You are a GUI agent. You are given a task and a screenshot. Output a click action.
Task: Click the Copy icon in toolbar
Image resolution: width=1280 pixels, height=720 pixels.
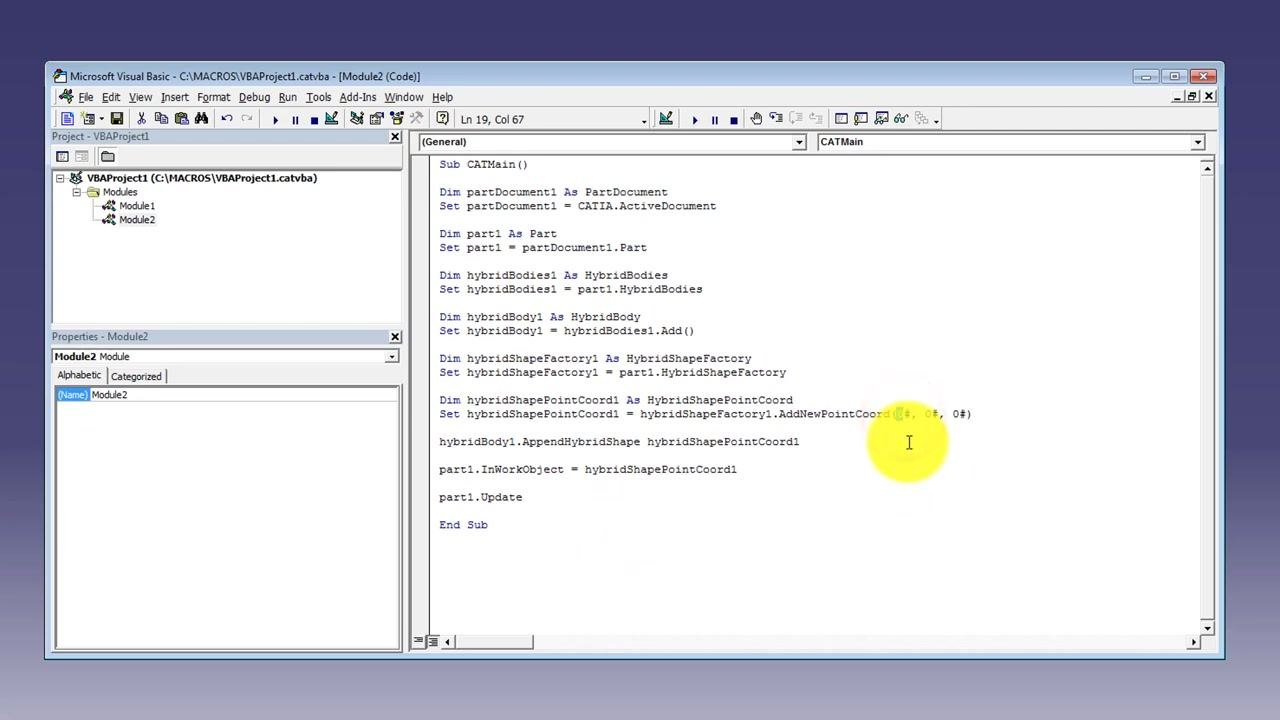pyautogui.click(x=161, y=119)
